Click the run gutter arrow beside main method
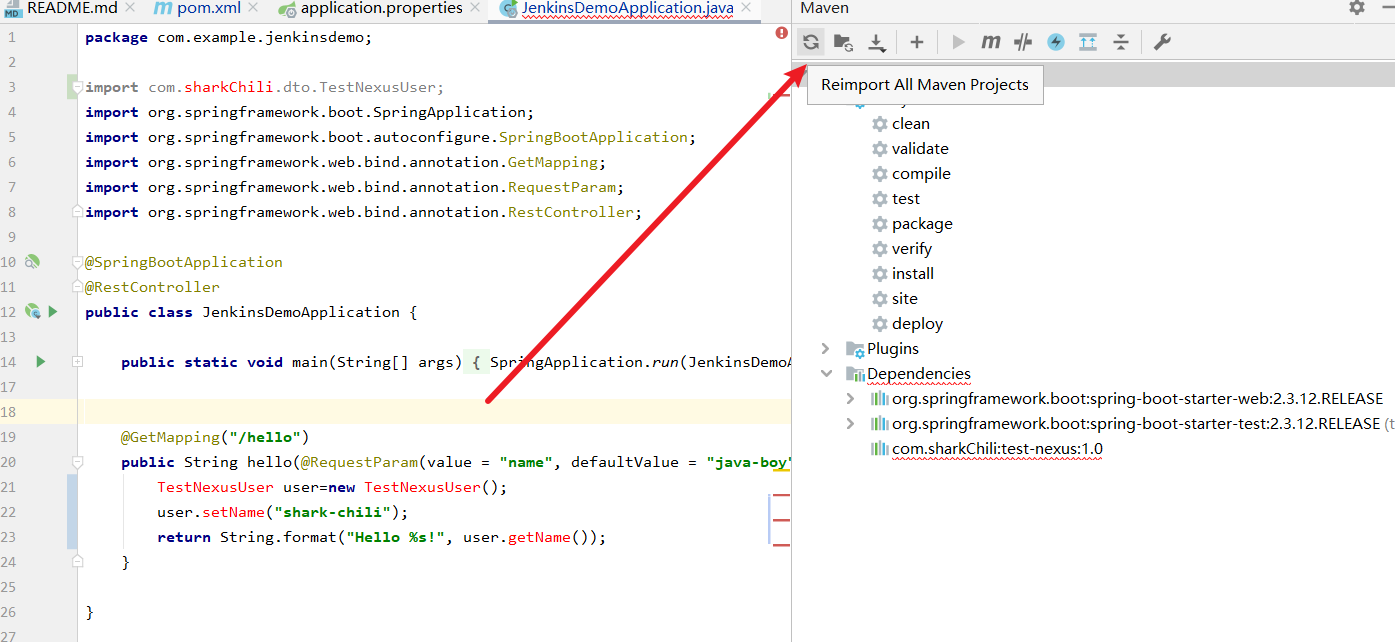 click(40, 361)
